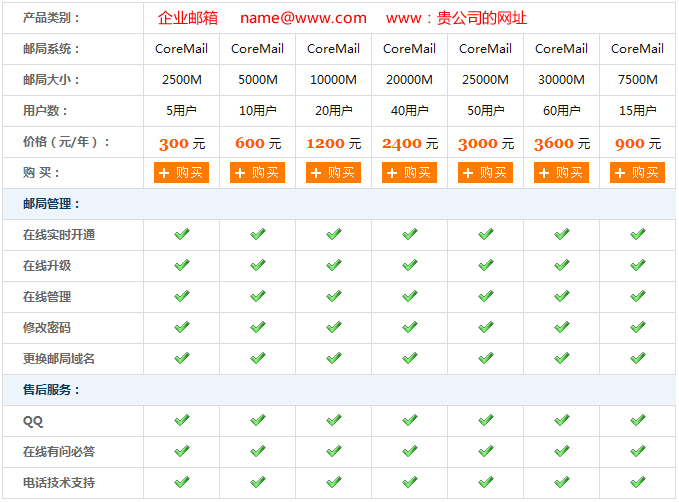Click the 300 元 price

[182, 143]
